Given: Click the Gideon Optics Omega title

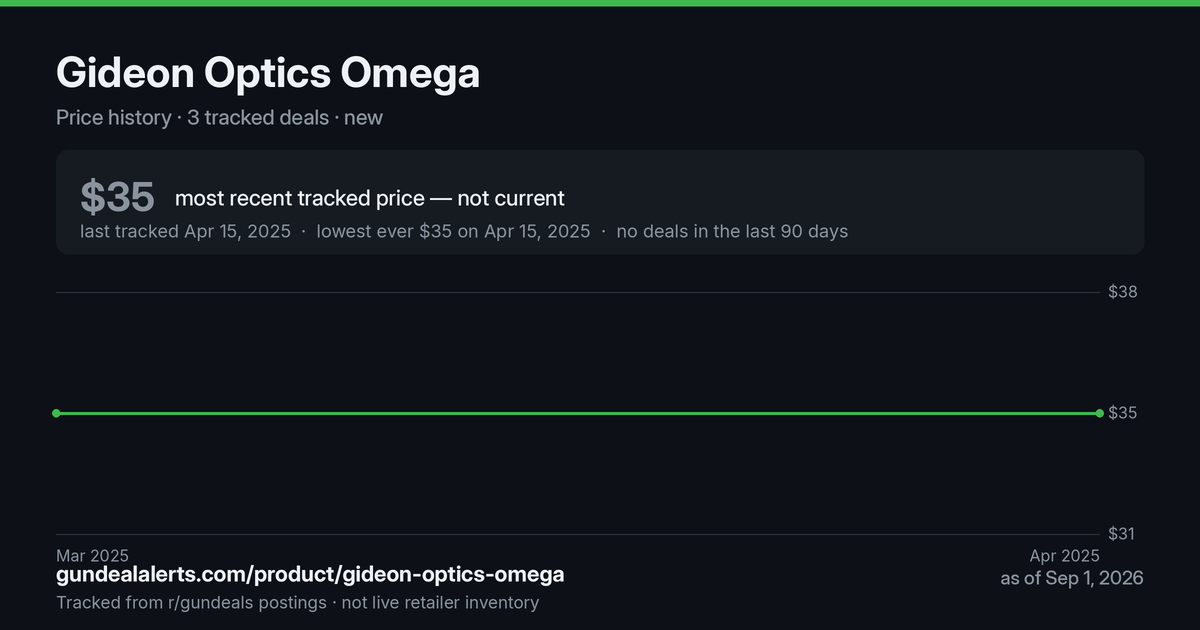Looking at the screenshot, I should 268,74.
